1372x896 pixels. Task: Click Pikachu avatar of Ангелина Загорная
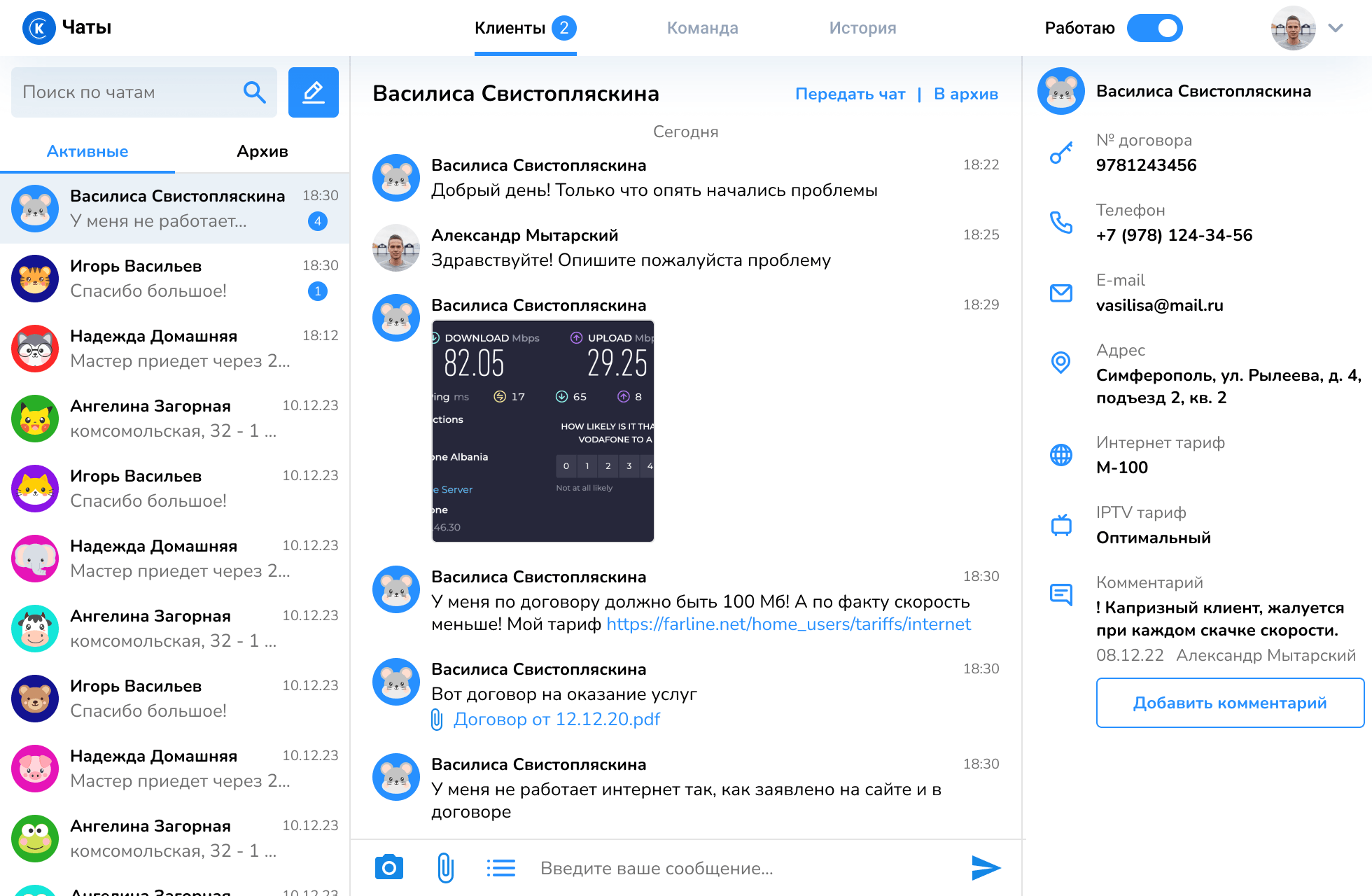point(35,419)
